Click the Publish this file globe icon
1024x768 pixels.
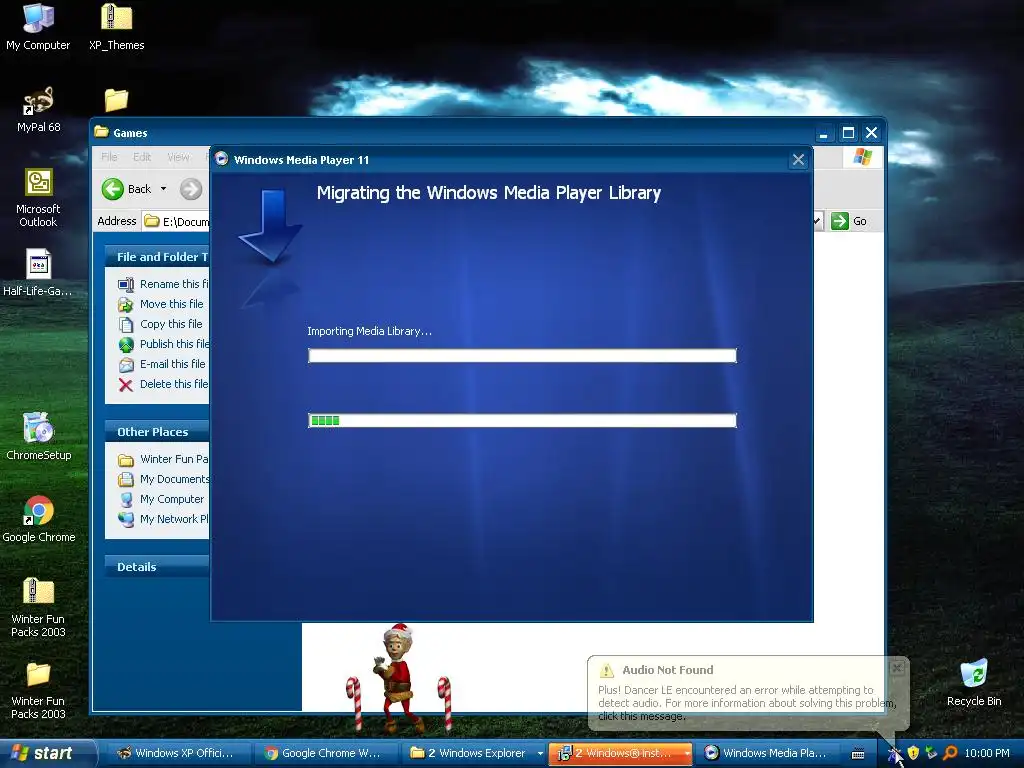(x=125, y=344)
